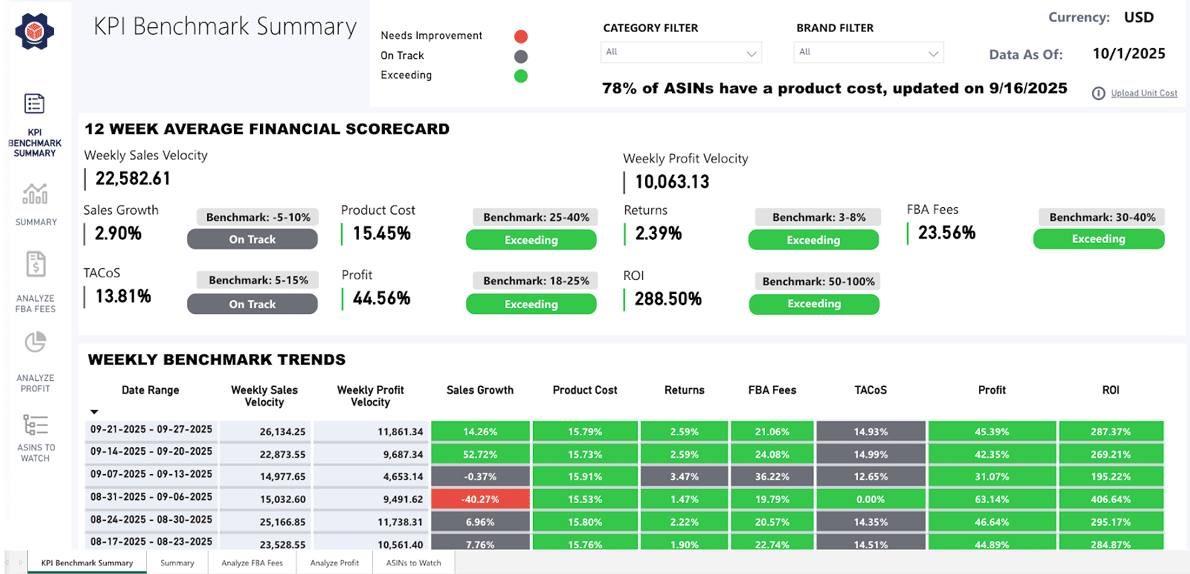Click the red Needs Improvement legend dot
The height and width of the screenshot is (574, 1190).
click(520, 36)
